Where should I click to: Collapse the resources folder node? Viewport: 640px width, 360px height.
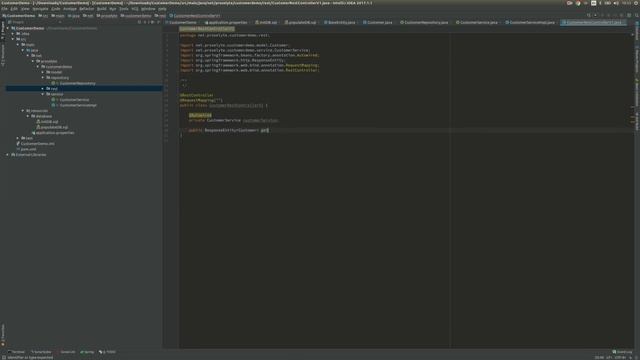(x=23, y=111)
